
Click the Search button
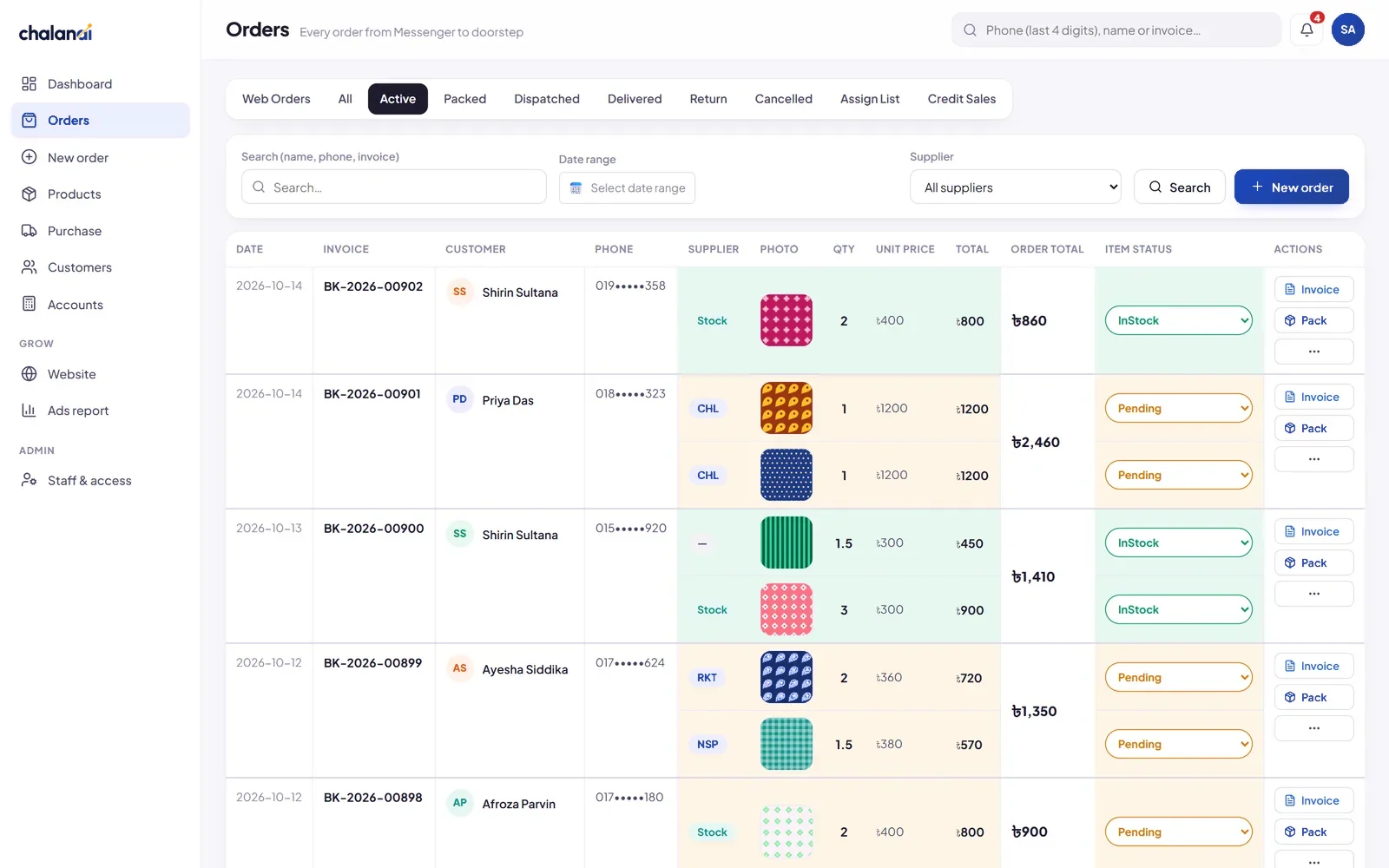[x=1179, y=187]
